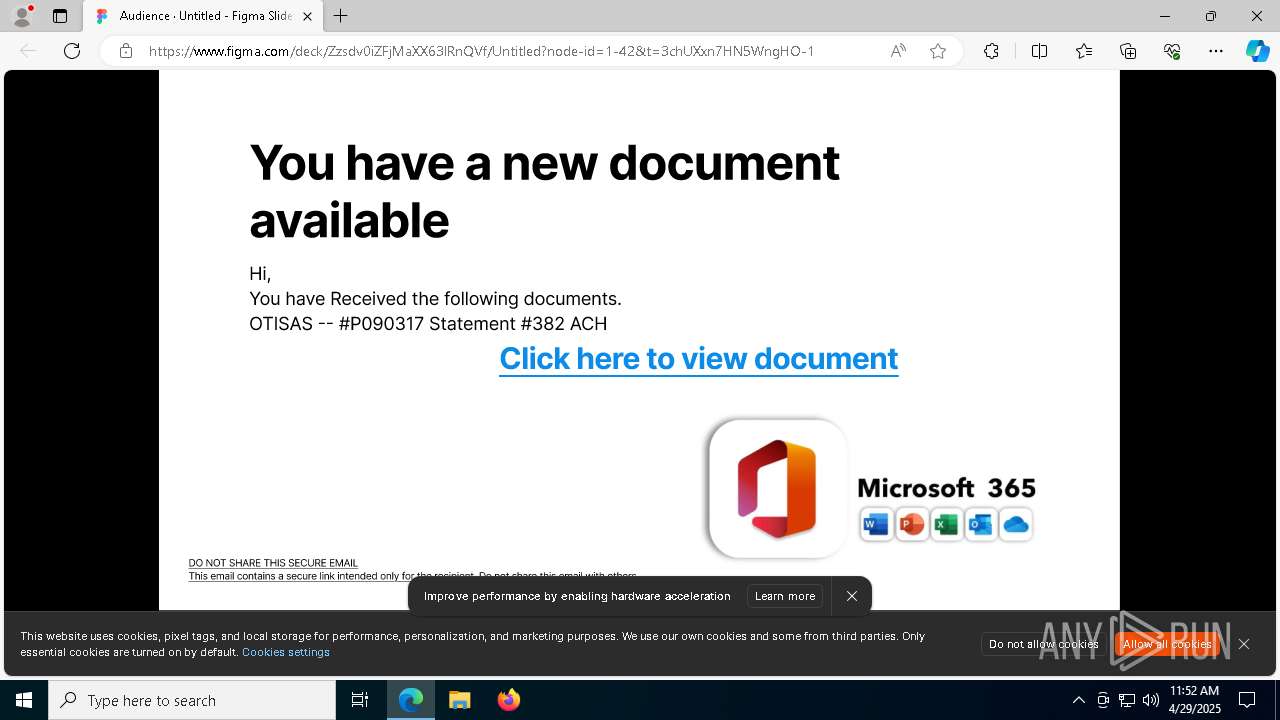The height and width of the screenshot is (720, 1280).
Task: Click the network status tray icon
Action: [x=1127, y=700]
